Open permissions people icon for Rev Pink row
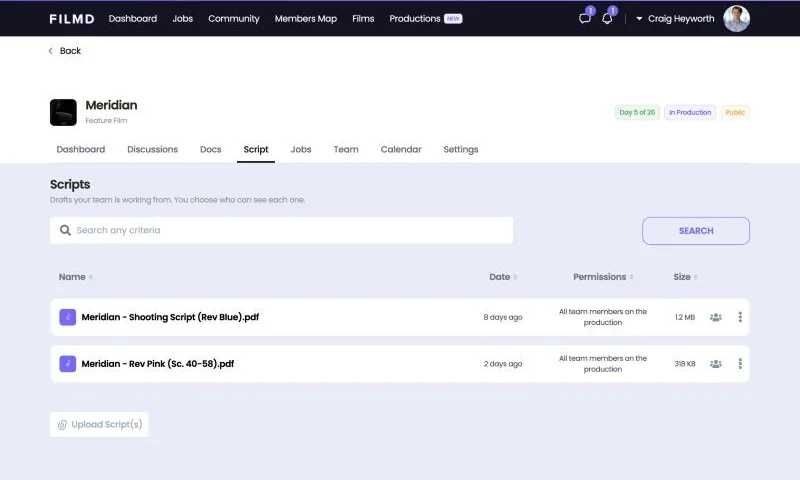 (x=716, y=364)
